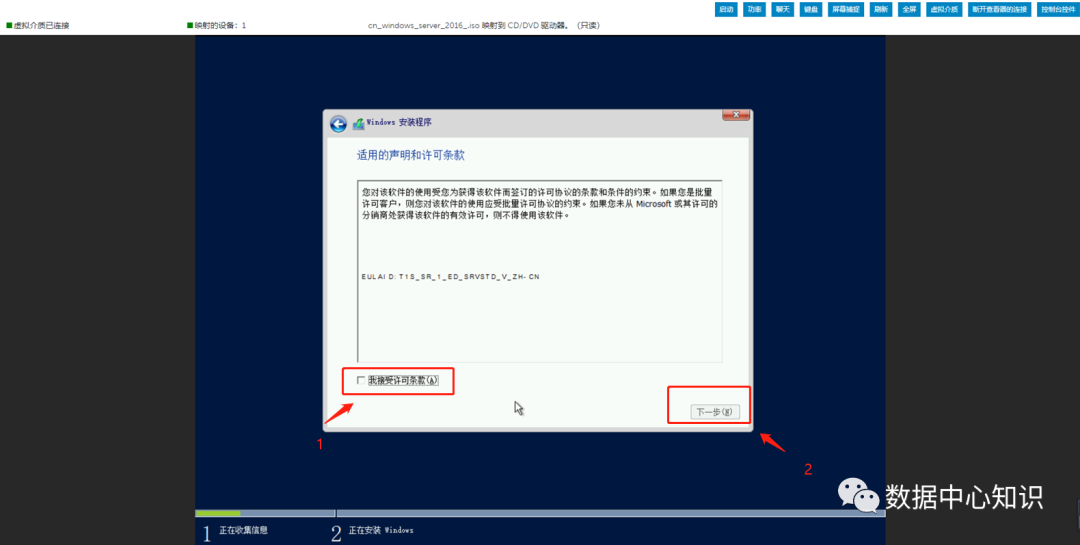
Task: Click the 启动 (Boot) button
Action: coord(726,10)
